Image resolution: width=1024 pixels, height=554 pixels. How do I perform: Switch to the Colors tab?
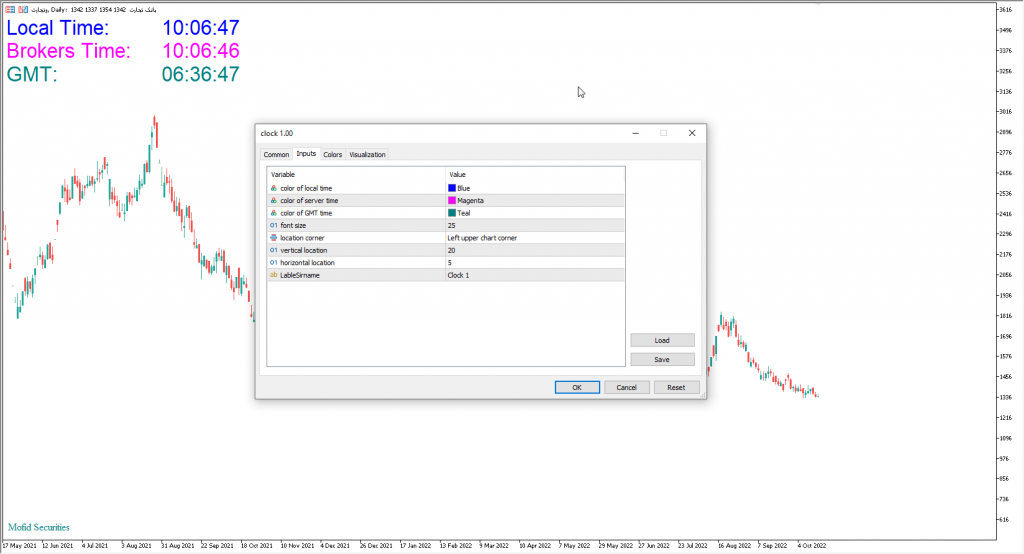(332, 154)
